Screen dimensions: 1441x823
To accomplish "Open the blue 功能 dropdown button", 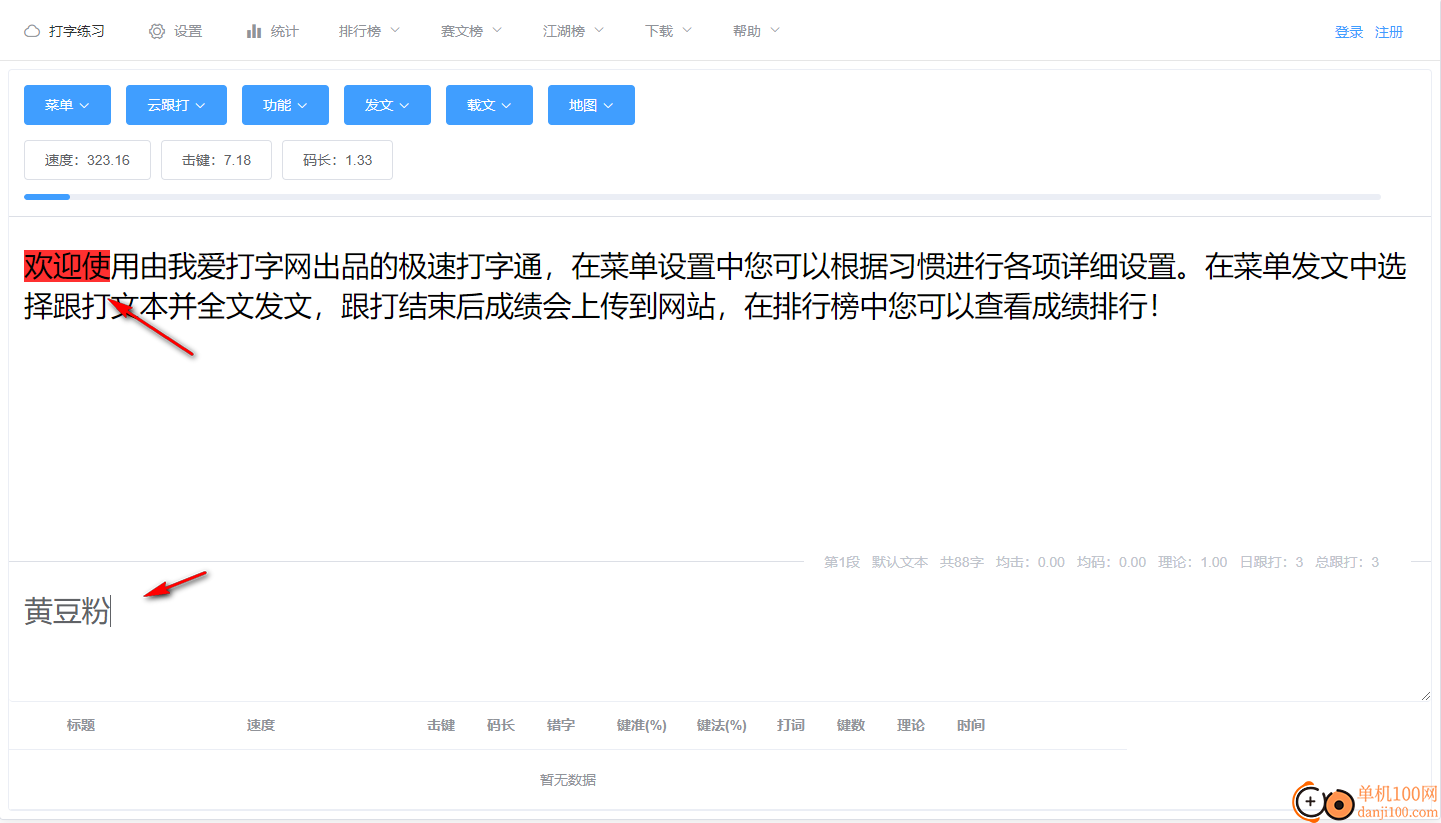I will coord(285,105).
